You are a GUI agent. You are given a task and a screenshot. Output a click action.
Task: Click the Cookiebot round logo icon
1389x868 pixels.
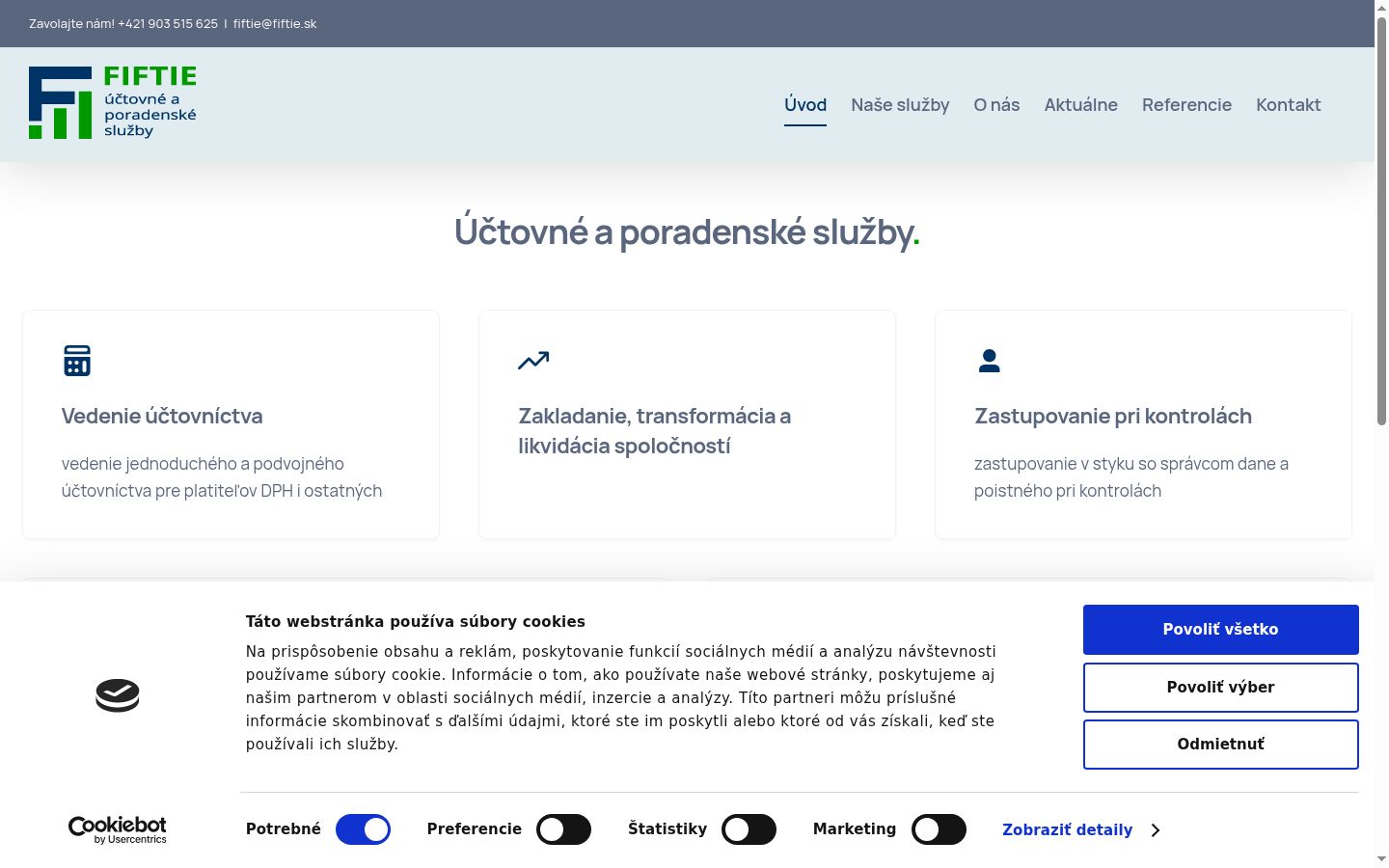(x=118, y=695)
